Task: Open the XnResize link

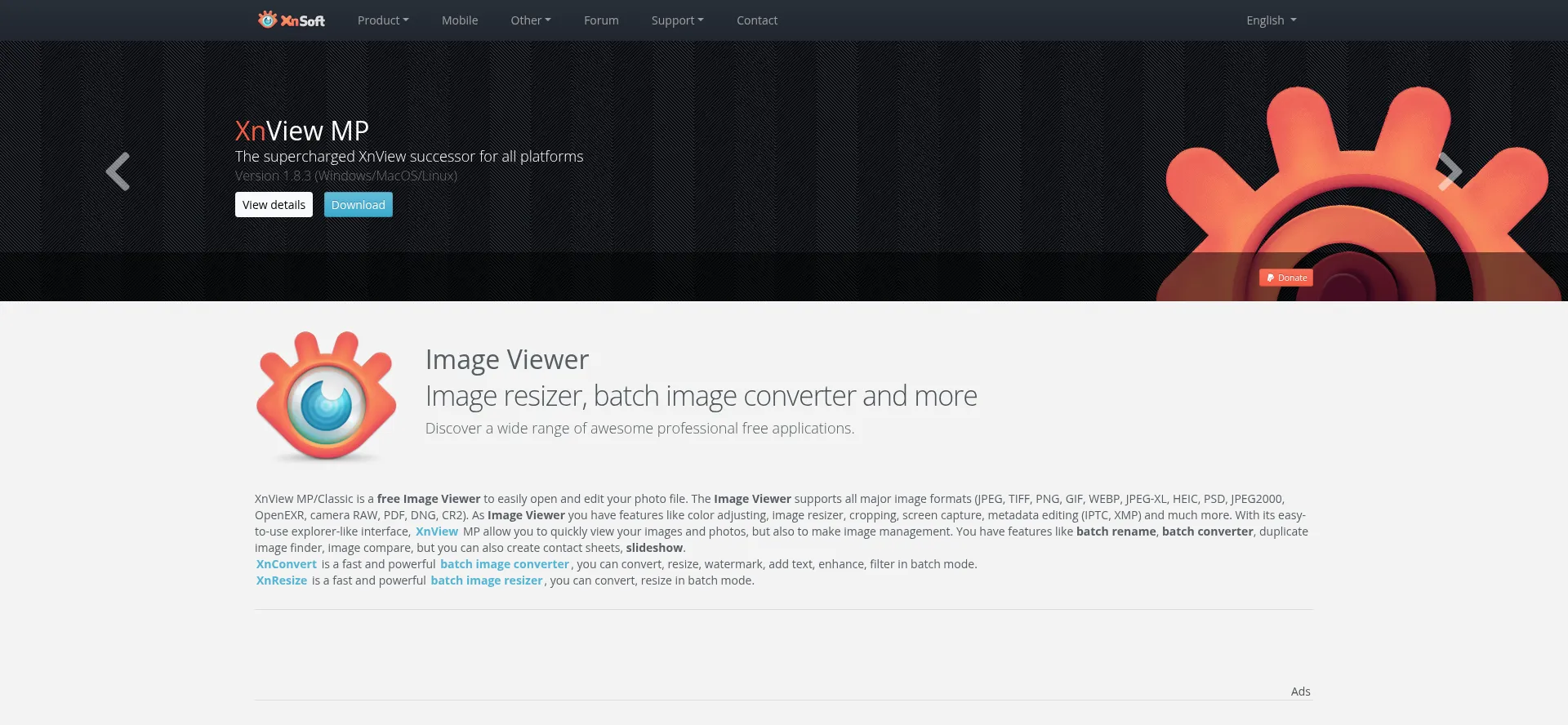Action: point(282,580)
